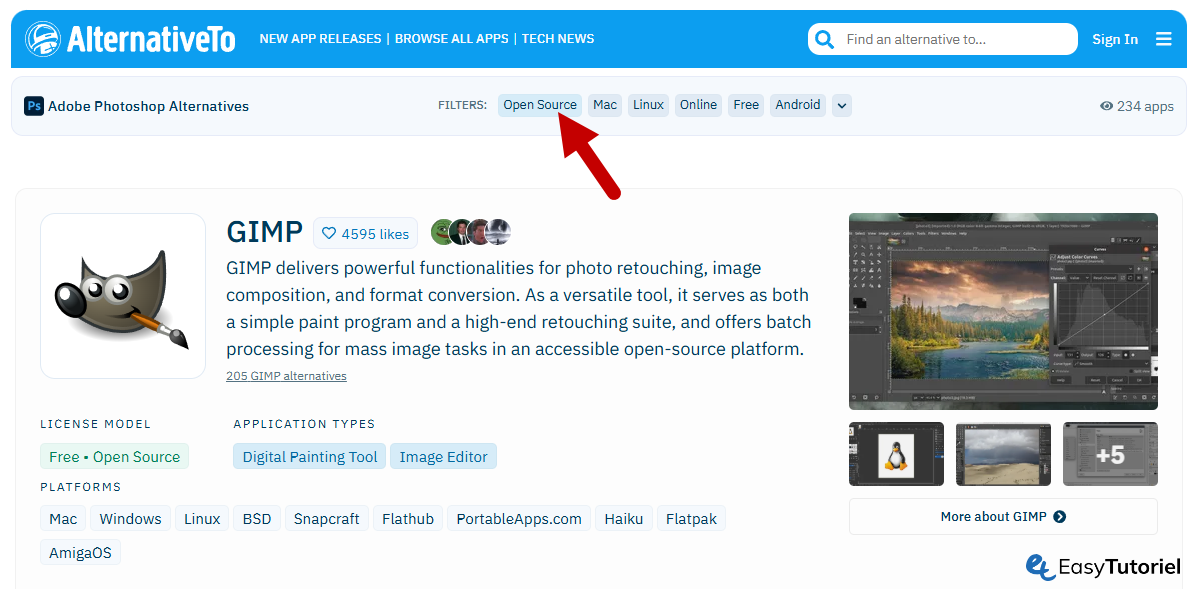1202x589 pixels.
Task: Toggle the Online filter
Action: click(698, 105)
